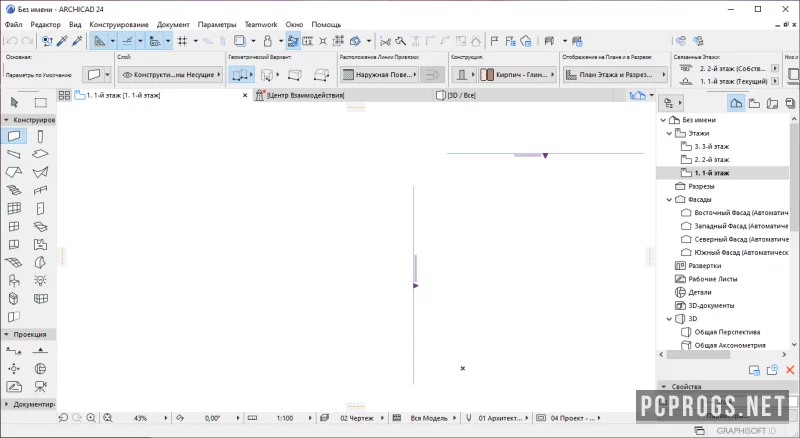
Task: Select the Shell tool
Action: [x=40, y=172]
